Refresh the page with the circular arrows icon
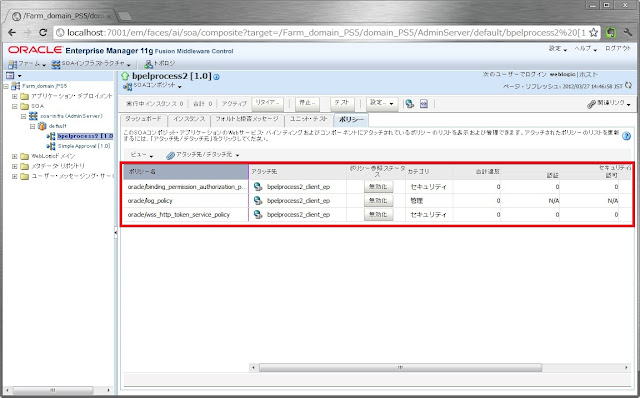640x398 pixels. (628, 86)
